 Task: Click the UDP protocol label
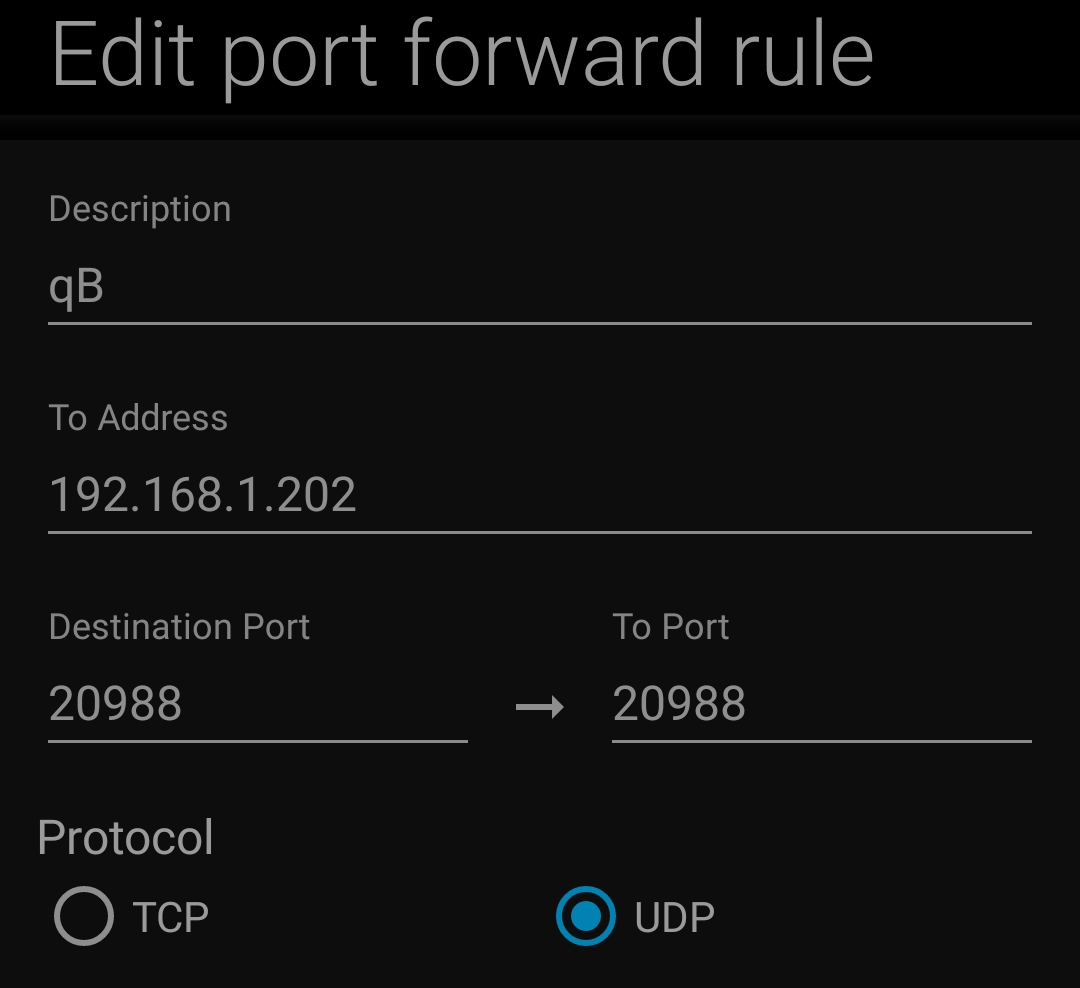674,917
